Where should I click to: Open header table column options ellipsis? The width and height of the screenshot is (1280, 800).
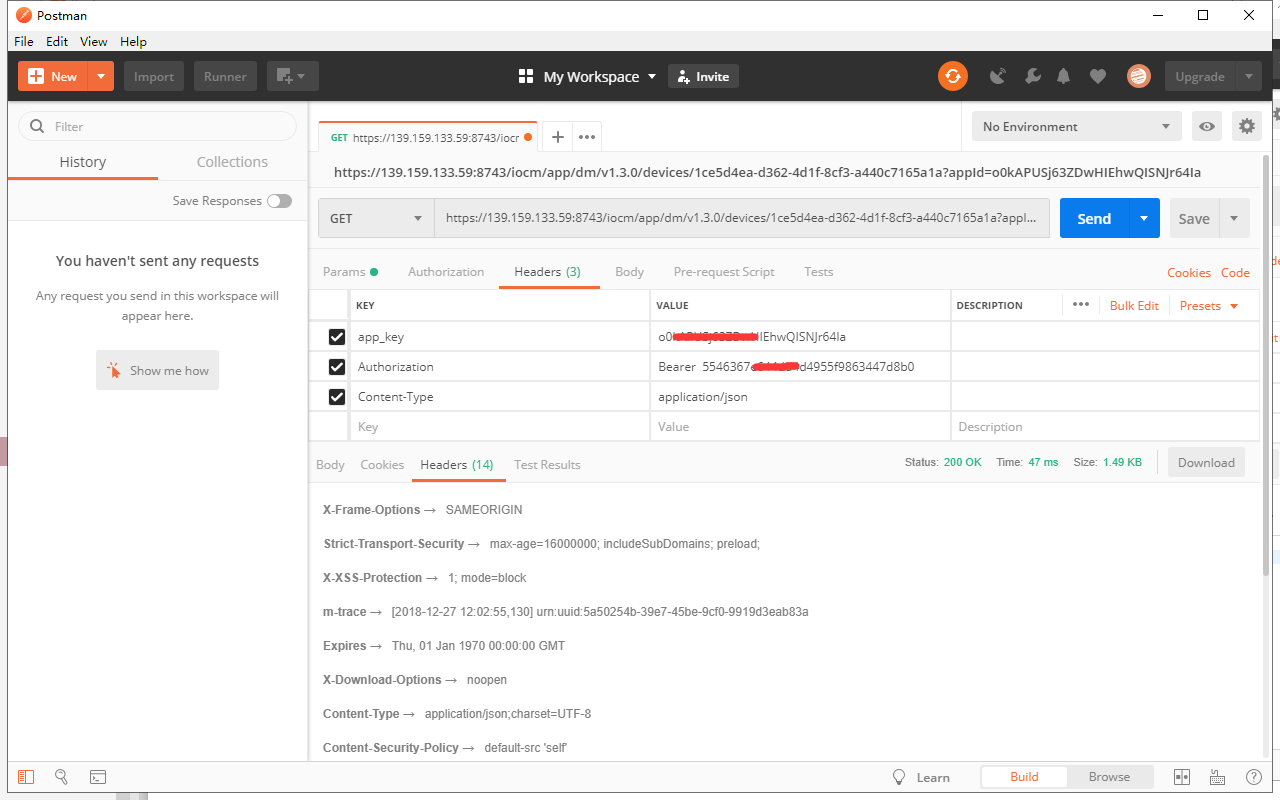pos(1080,305)
